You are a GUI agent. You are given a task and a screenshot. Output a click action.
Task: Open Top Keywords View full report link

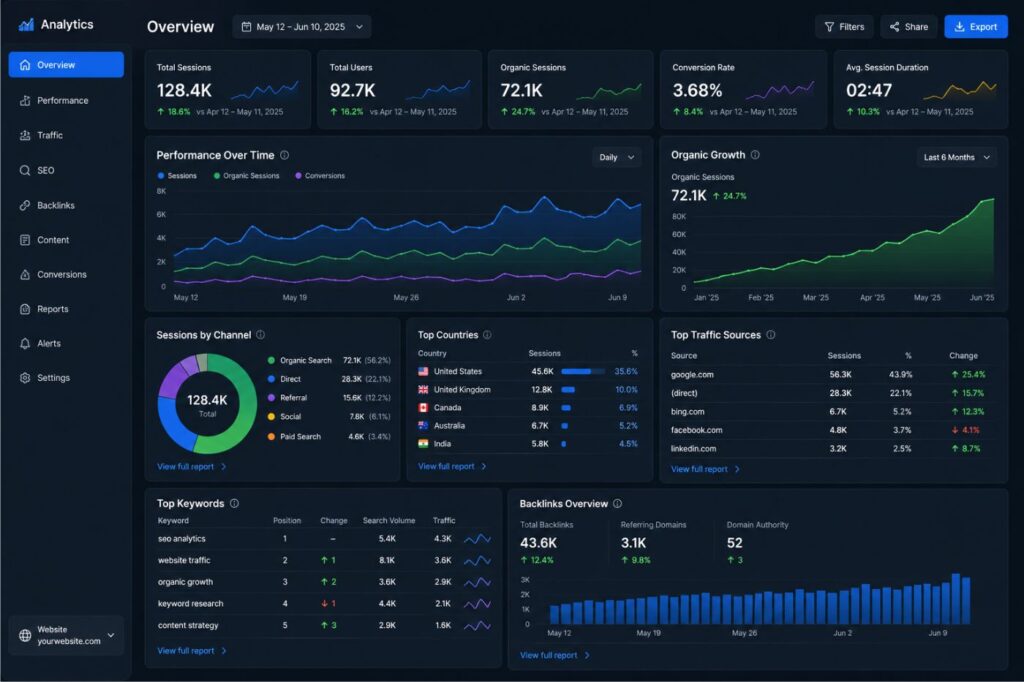point(191,651)
